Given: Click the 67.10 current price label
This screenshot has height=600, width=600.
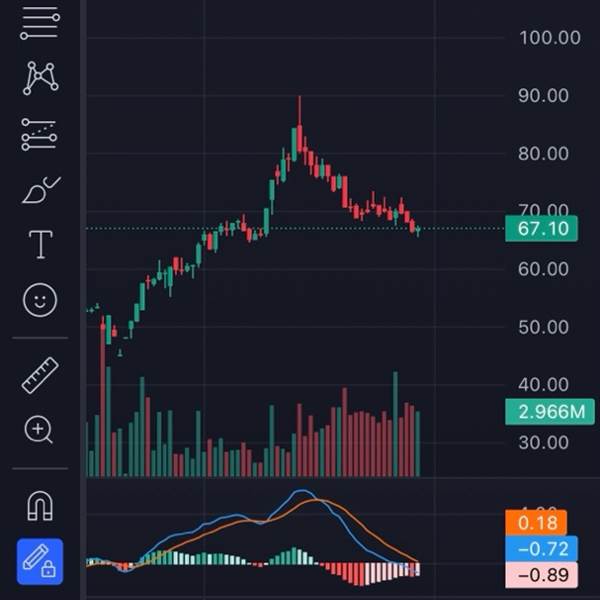Looking at the screenshot, I should pyautogui.click(x=541, y=228).
